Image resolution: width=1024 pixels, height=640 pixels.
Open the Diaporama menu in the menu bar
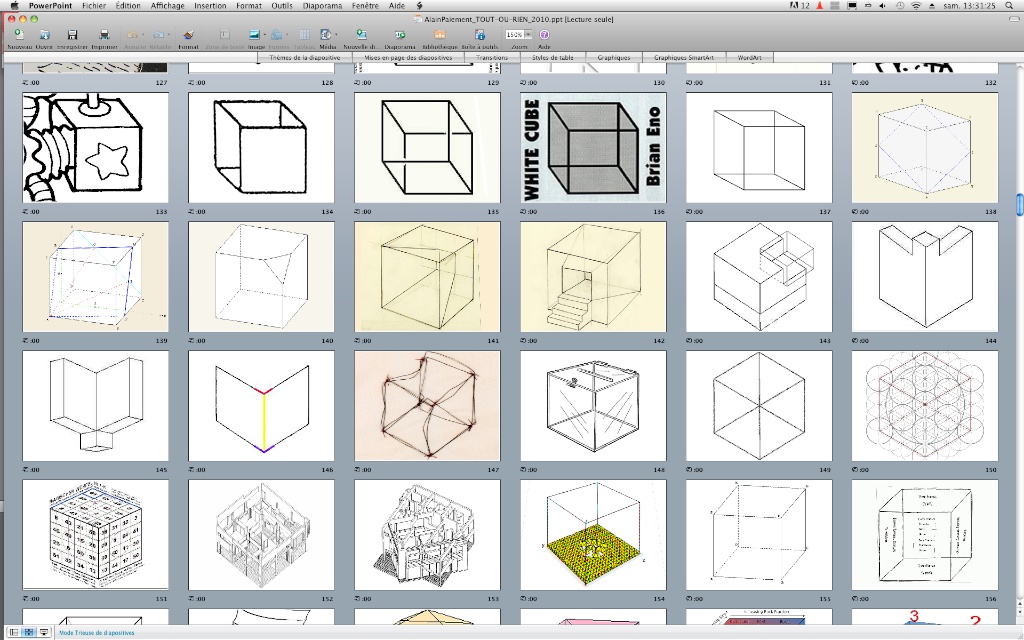[323, 6]
